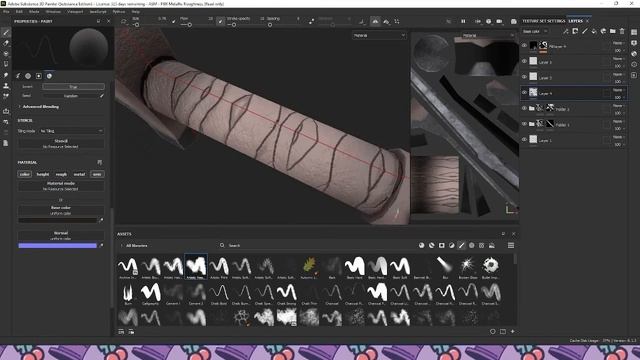Screen dimensions: 640x360
Task: Open the Python menu
Action: click(119, 11)
